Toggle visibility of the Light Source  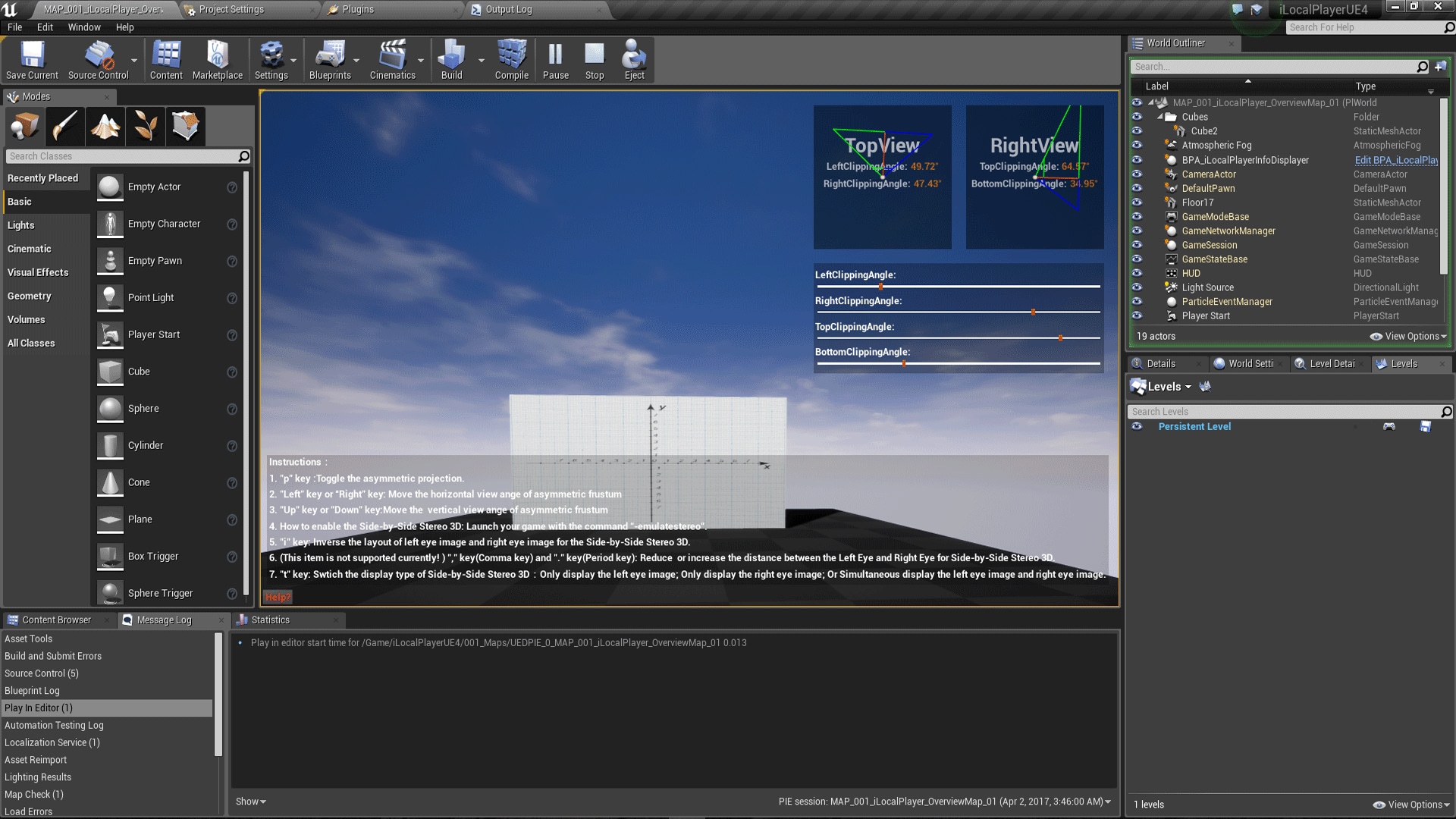click(x=1137, y=287)
